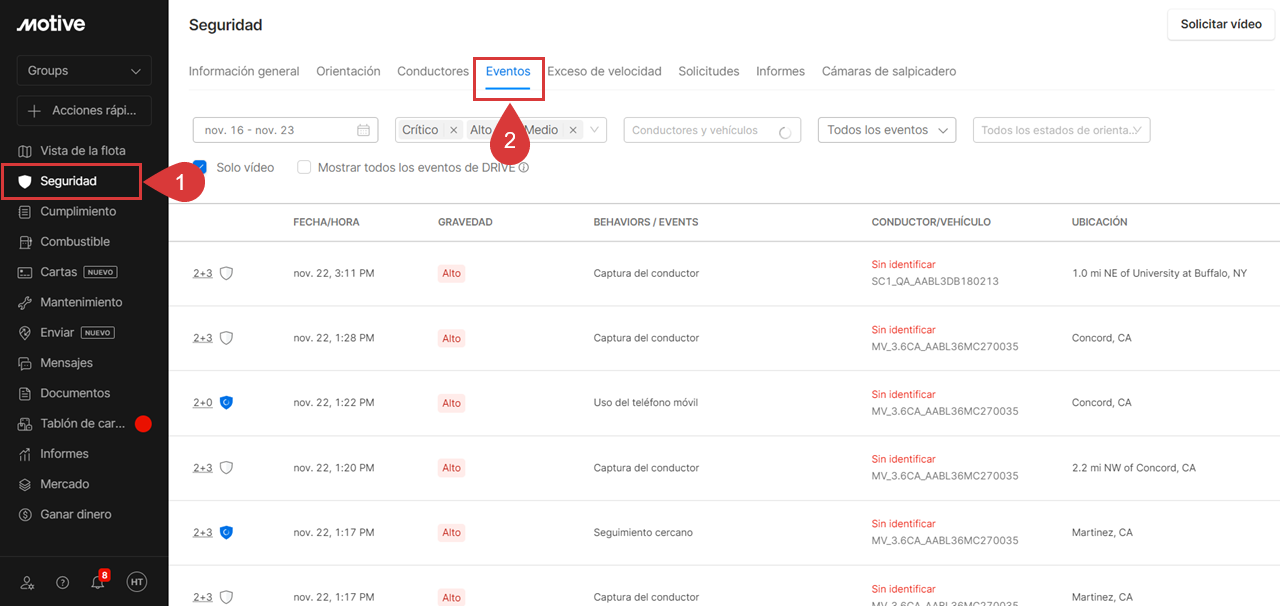1280x606 pixels.
Task: Click vehicle SC1_QA_AABL3DB180213 text
Action: 935,282
